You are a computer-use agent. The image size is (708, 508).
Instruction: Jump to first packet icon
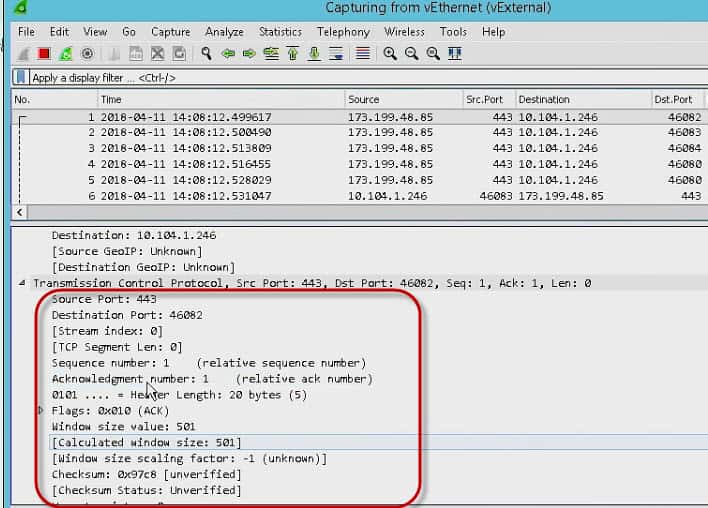tap(293, 54)
